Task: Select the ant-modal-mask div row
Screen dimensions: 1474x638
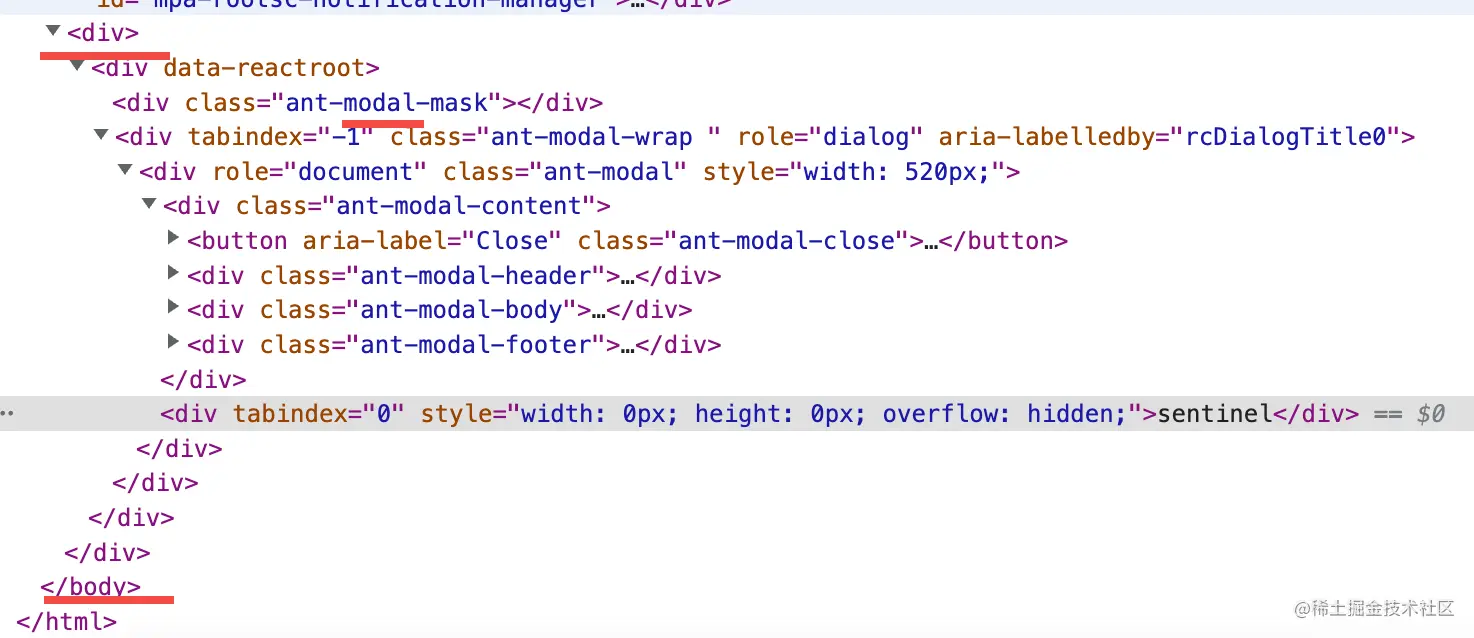Action: [737, 102]
